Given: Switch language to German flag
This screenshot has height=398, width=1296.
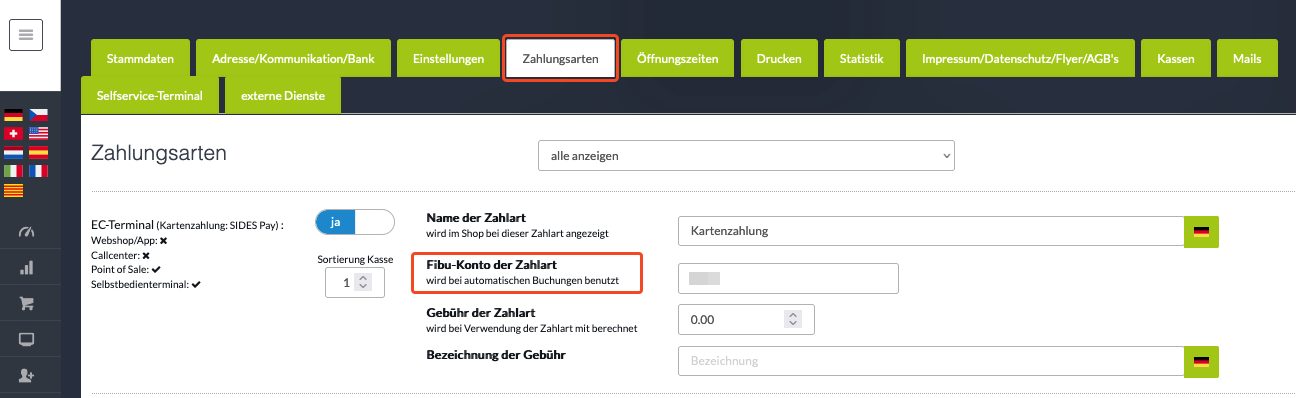Looking at the screenshot, I should pyautogui.click(x=13, y=115).
